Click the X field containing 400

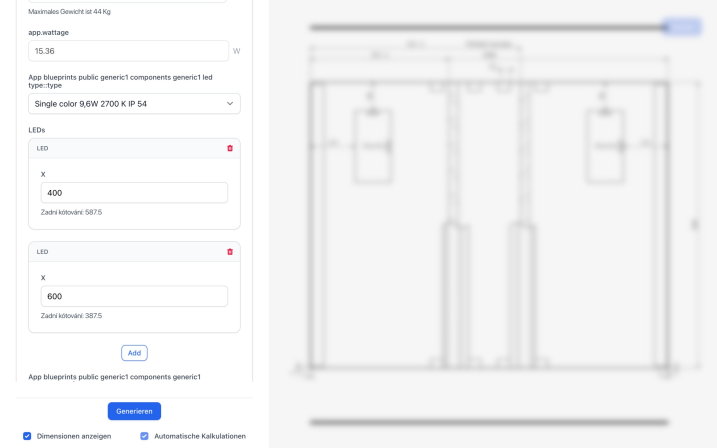[x=134, y=193]
